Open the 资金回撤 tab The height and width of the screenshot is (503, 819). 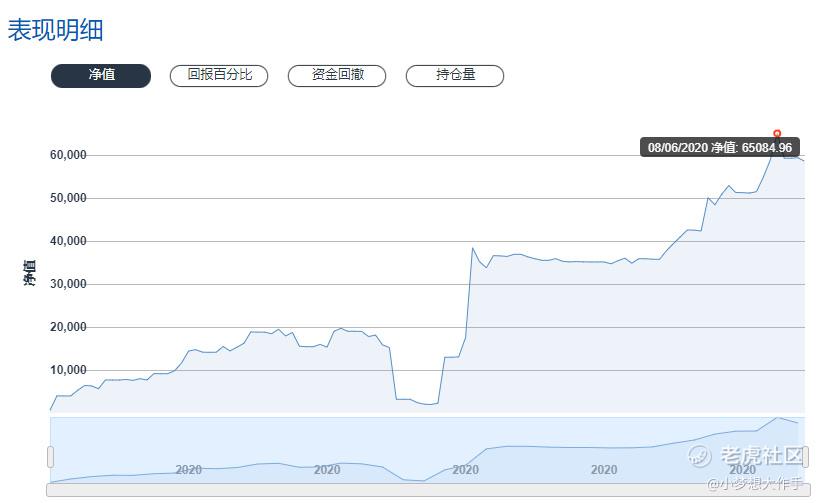[x=337, y=76]
